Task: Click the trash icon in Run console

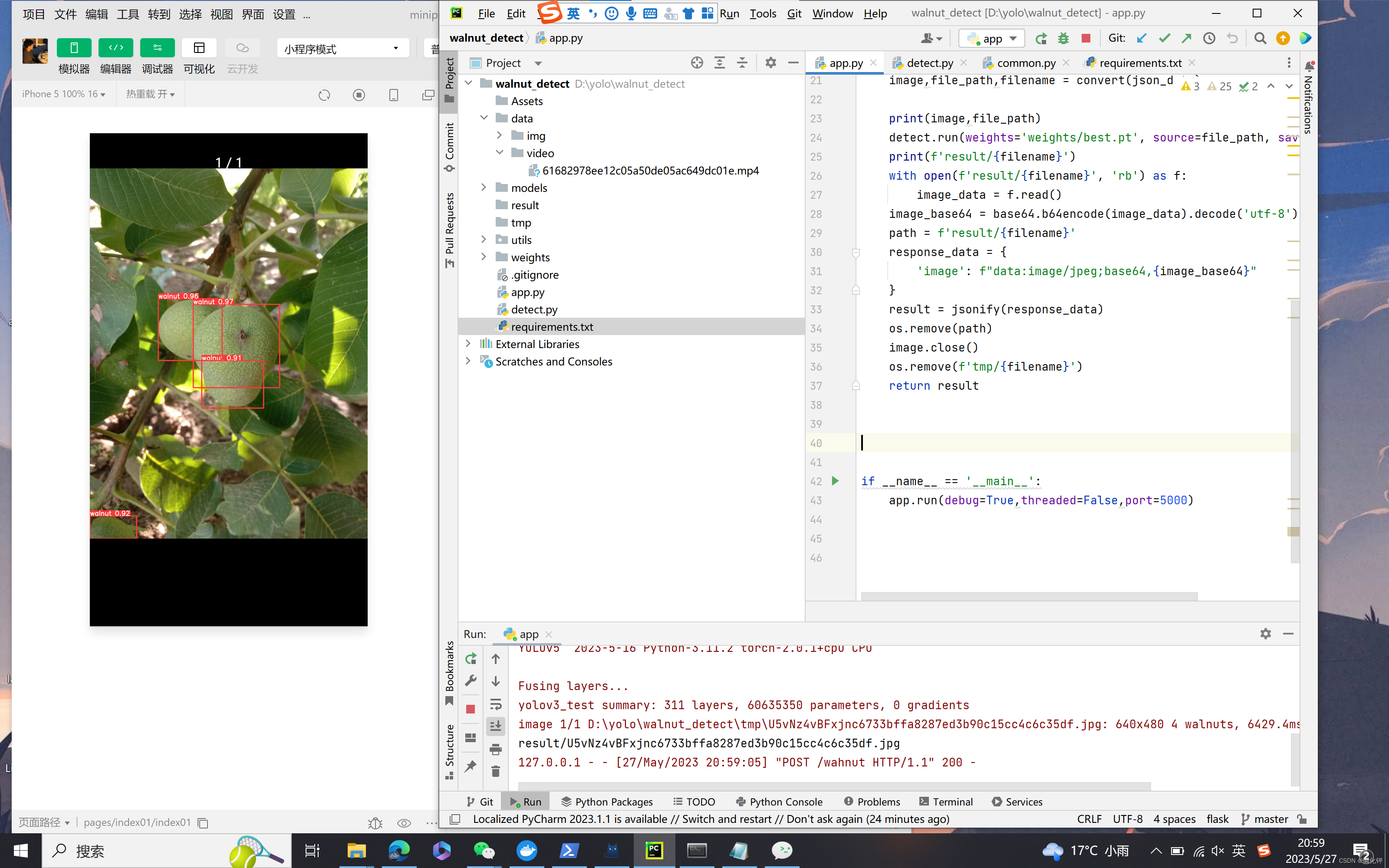Action: click(x=496, y=772)
